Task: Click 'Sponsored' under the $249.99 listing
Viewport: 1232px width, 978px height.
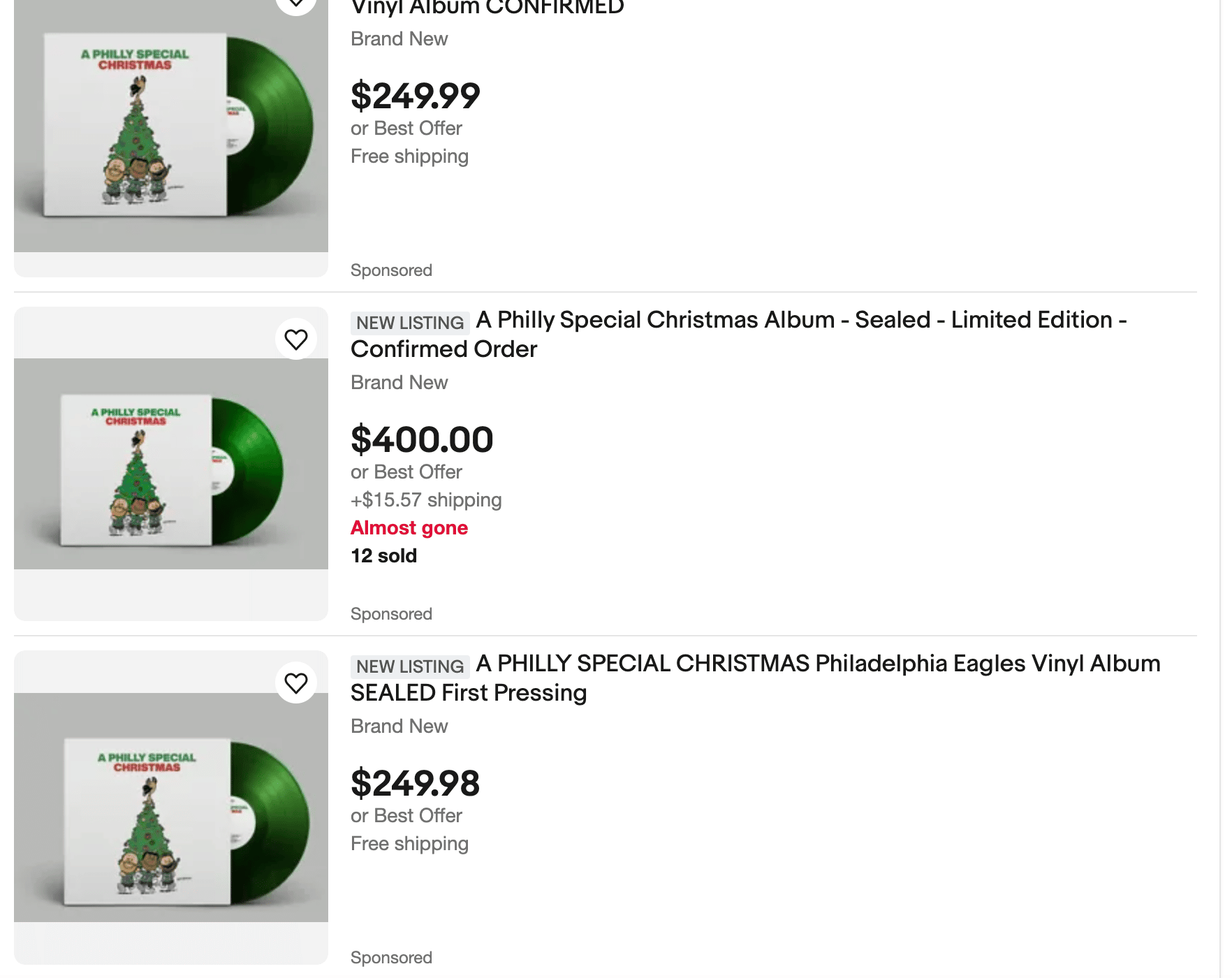Action: tap(391, 270)
